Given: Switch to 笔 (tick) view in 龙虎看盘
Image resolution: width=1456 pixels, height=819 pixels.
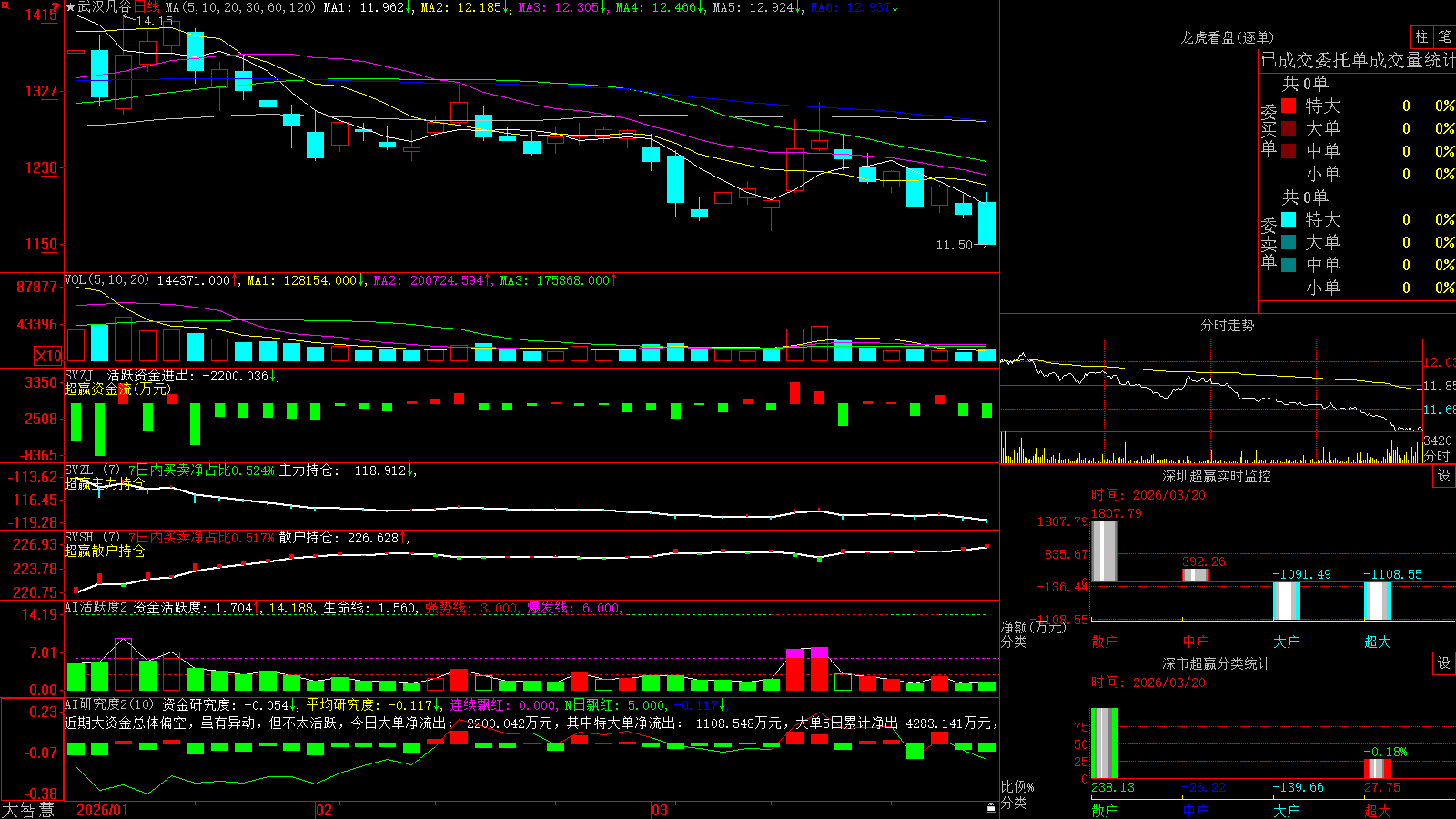Looking at the screenshot, I should (x=1444, y=36).
